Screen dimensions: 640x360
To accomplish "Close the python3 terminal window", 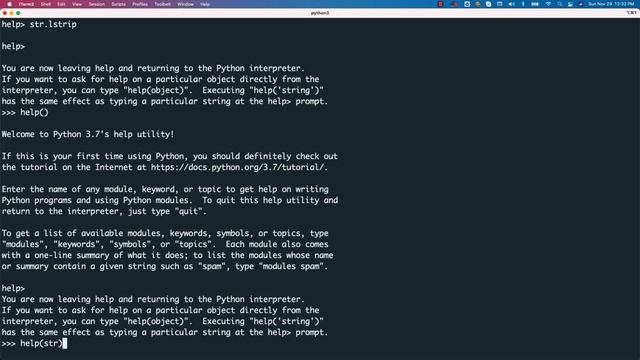I will pyautogui.click(x=5, y=13).
